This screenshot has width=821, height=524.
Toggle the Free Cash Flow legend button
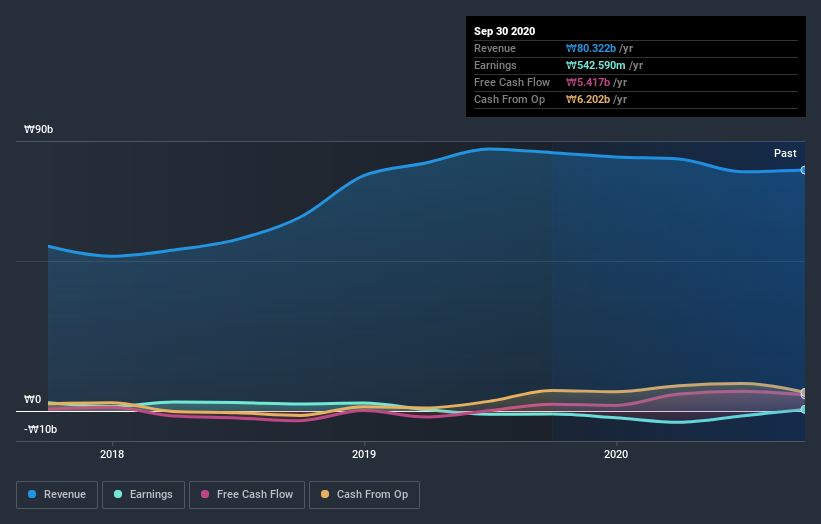pyautogui.click(x=247, y=495)
